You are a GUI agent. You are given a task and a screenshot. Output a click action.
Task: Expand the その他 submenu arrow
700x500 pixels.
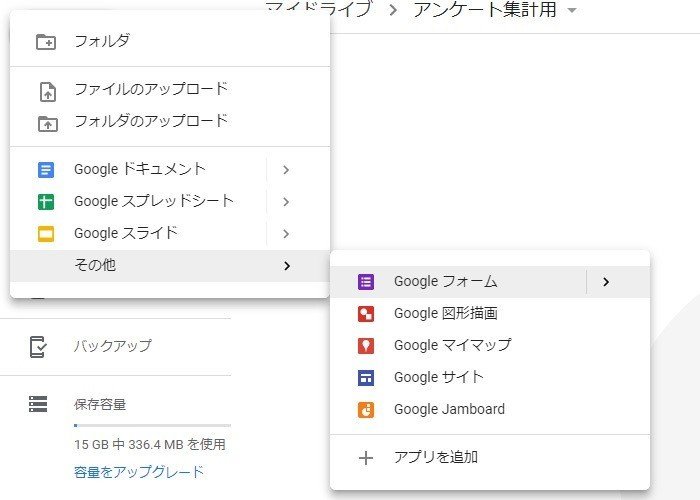click(x=287, y=266)
